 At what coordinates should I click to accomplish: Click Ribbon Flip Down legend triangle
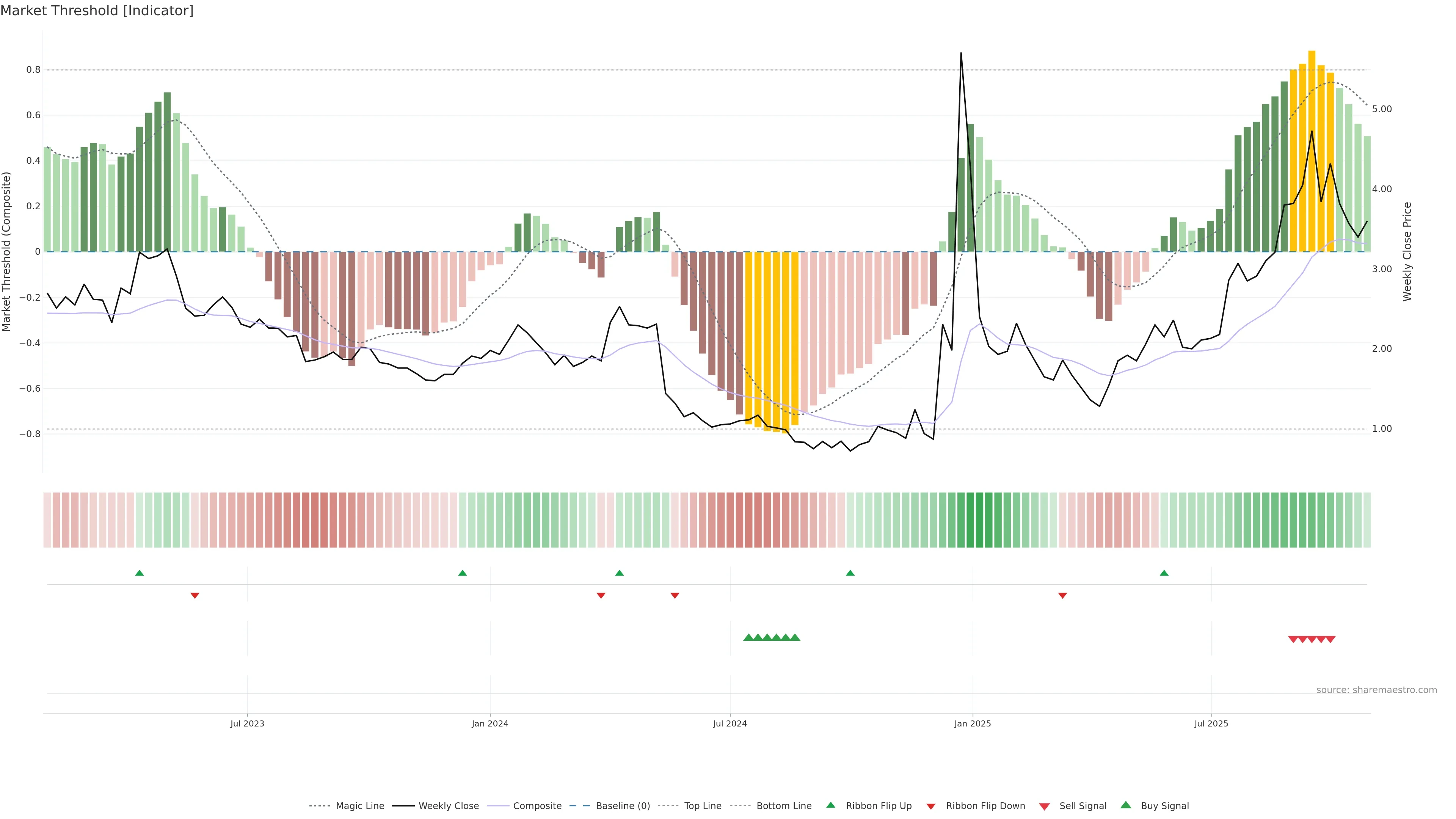pyautogui.click(x=931, y=806)
